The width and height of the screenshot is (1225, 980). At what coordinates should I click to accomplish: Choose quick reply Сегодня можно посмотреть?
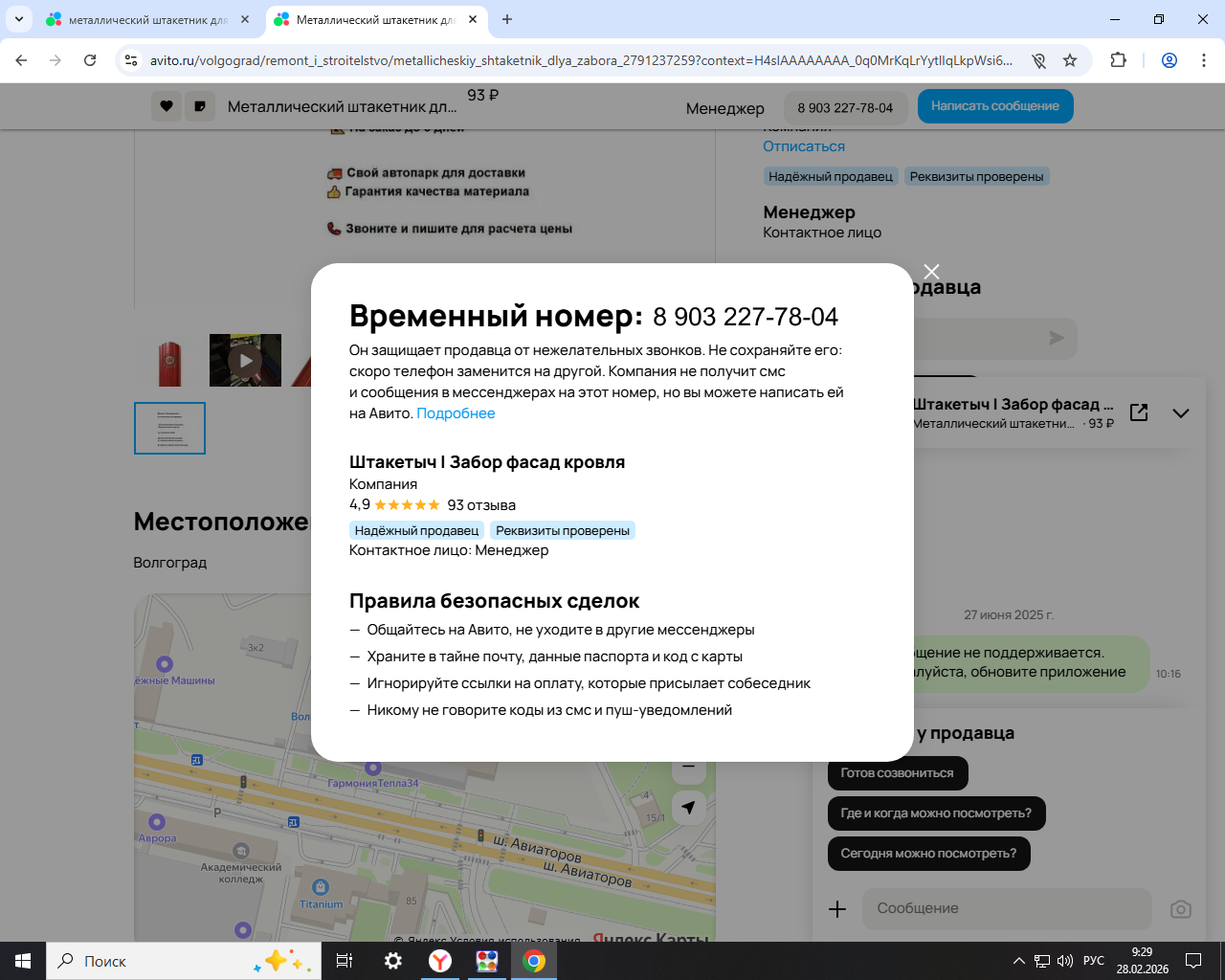(x=928, y=854)
